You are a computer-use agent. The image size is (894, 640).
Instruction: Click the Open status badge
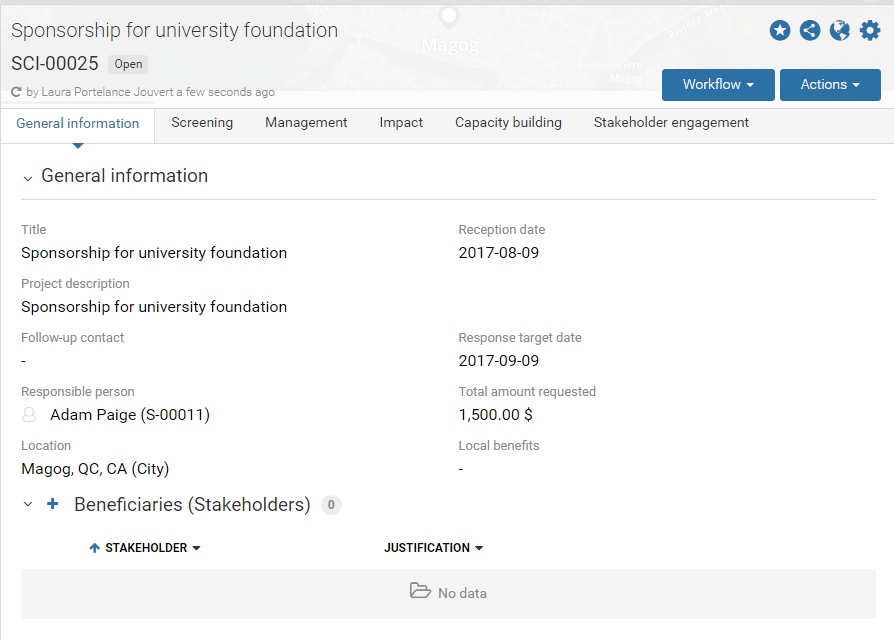[x=128, y=64]
